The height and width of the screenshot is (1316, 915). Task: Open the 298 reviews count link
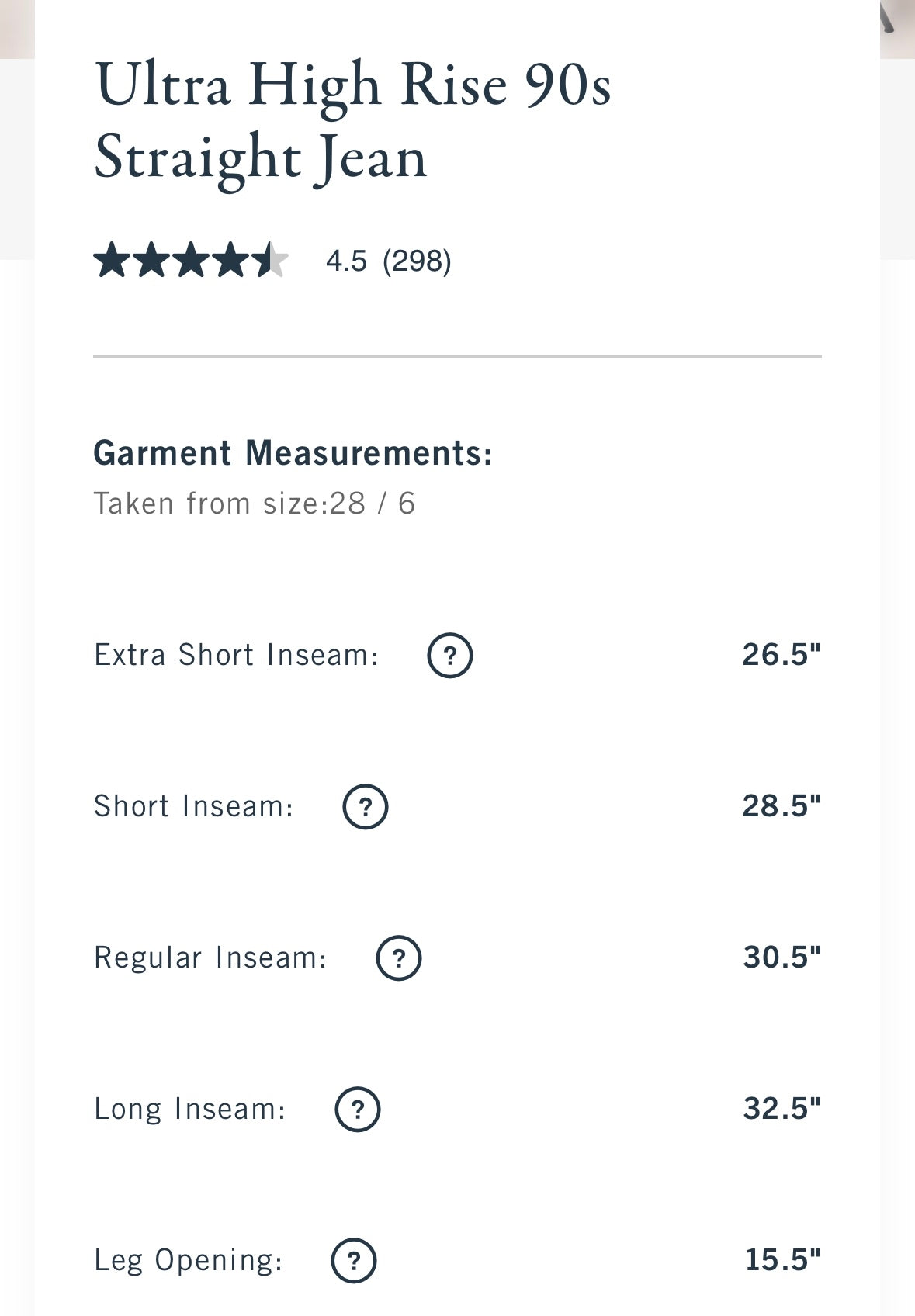[x=417, y=261]
